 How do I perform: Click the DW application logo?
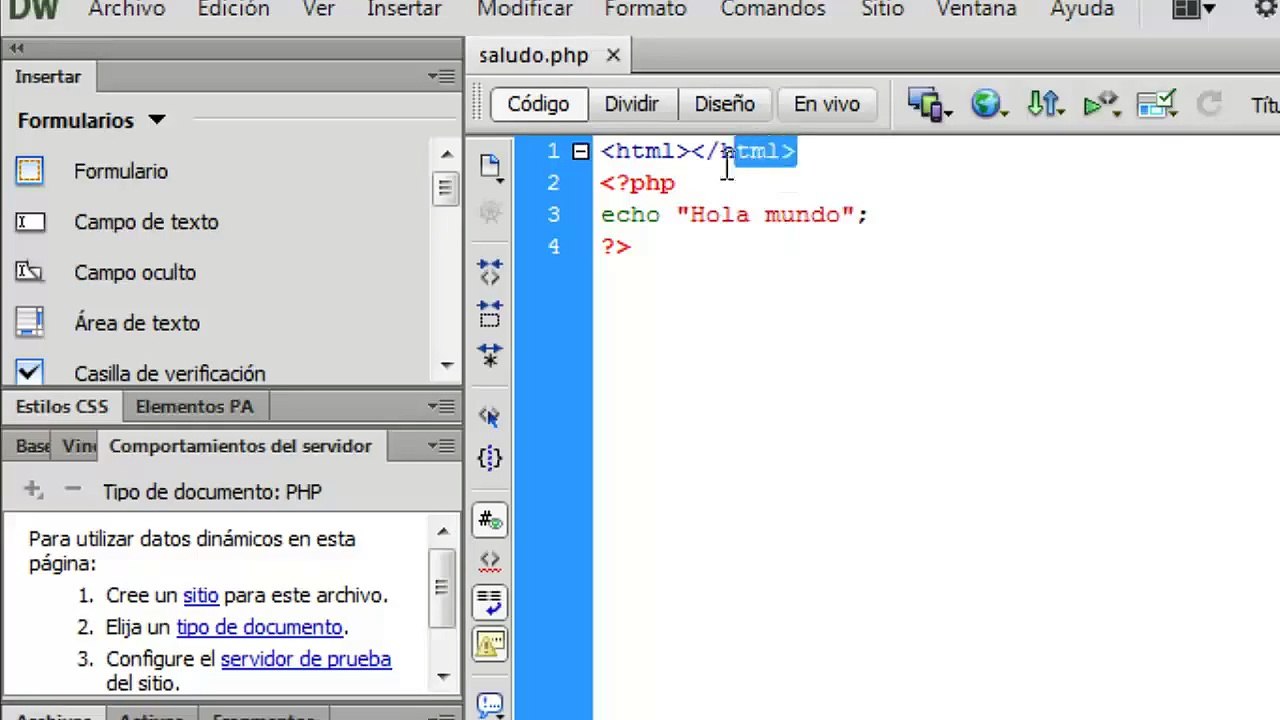pos(33,10)
